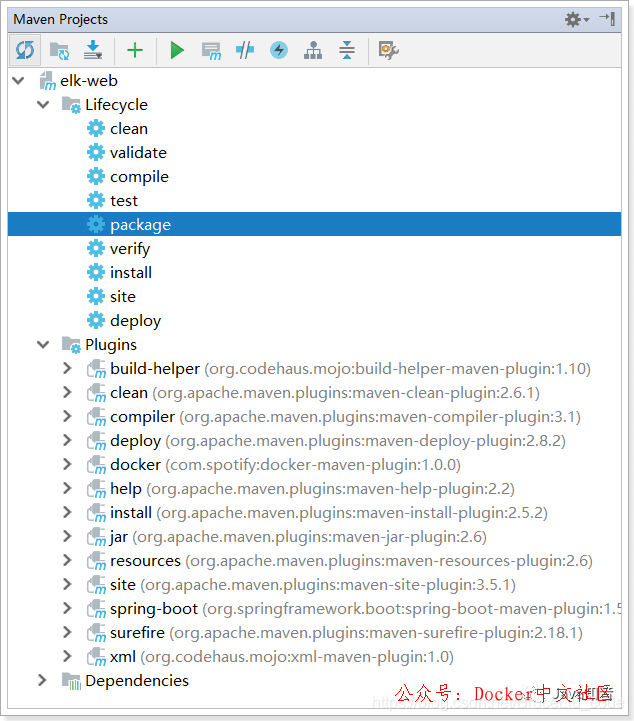Viewport: 634px width, 721px height.
Task: Show dependencies diagram icon
Action: click(x=313, y=50)
